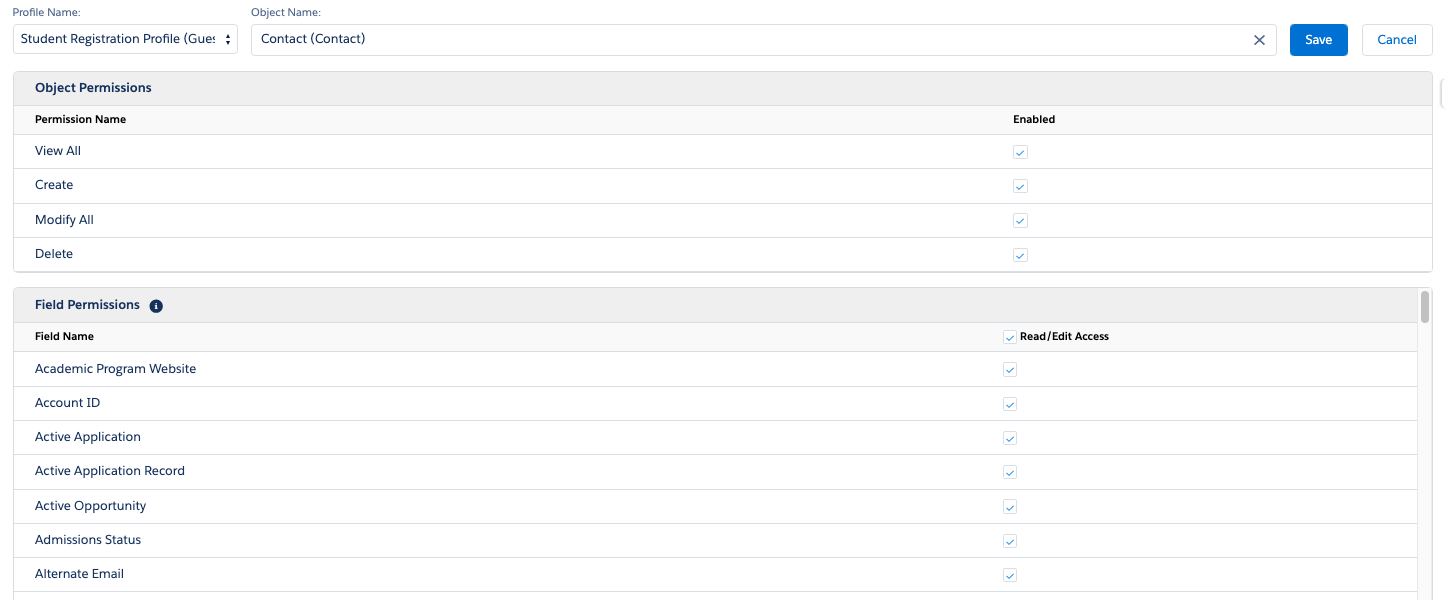This screenshot has width=1445, height=600.
Task: Toggle the View All permission checkbox
Action: pyautogui.click(x=1020, y=152)
